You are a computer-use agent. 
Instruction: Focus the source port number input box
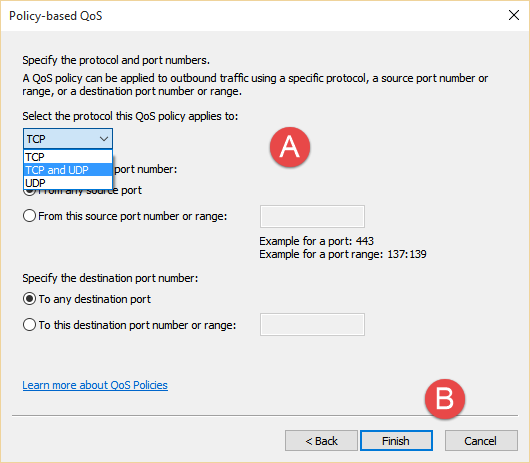[x=312, y=216]
